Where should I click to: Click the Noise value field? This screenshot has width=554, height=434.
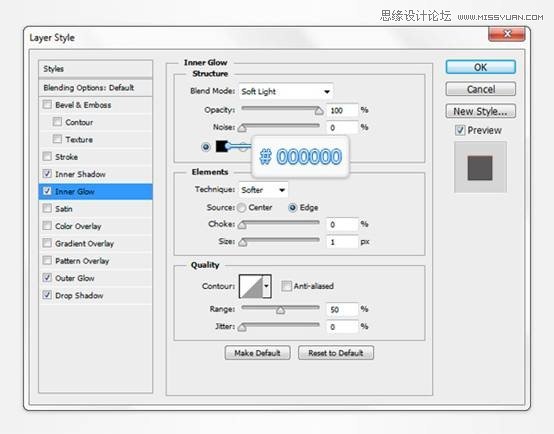[x=342, y=128]
